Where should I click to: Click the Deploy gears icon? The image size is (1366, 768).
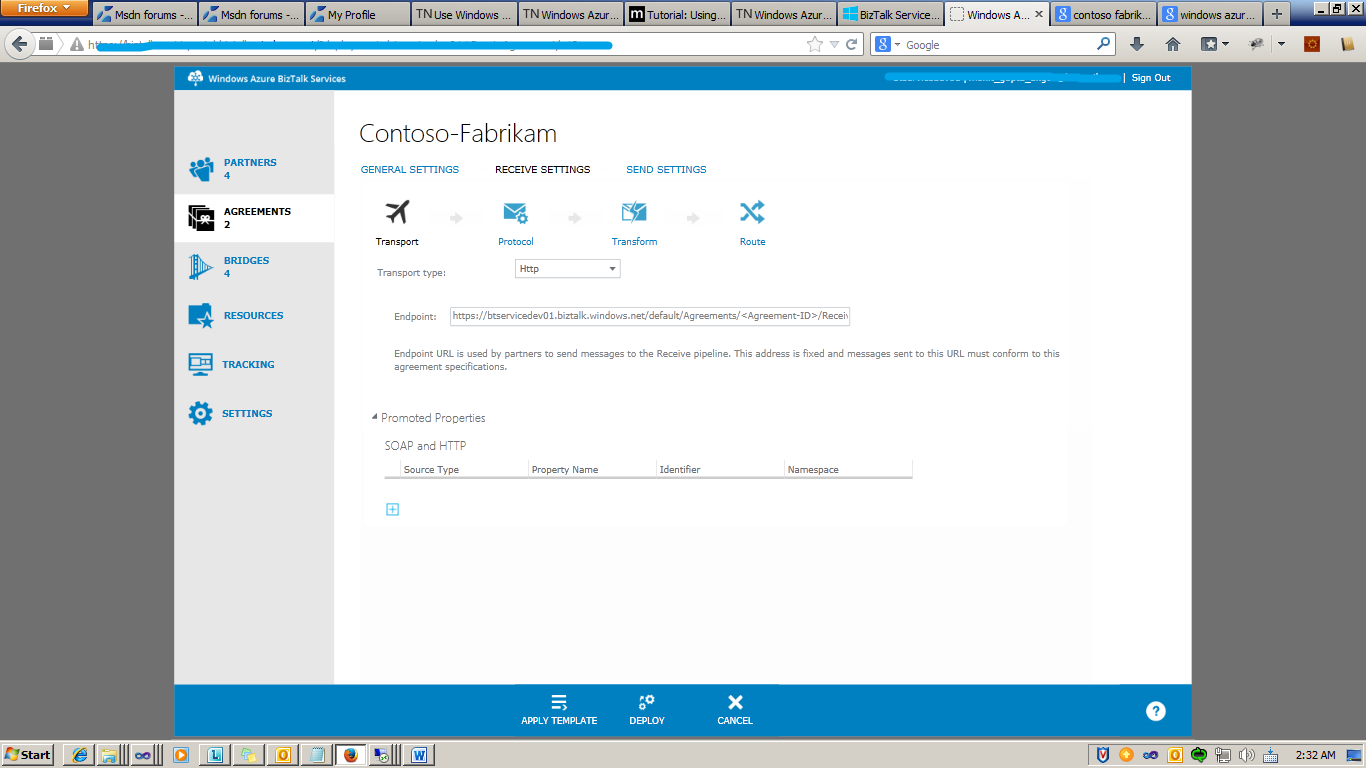647,702
